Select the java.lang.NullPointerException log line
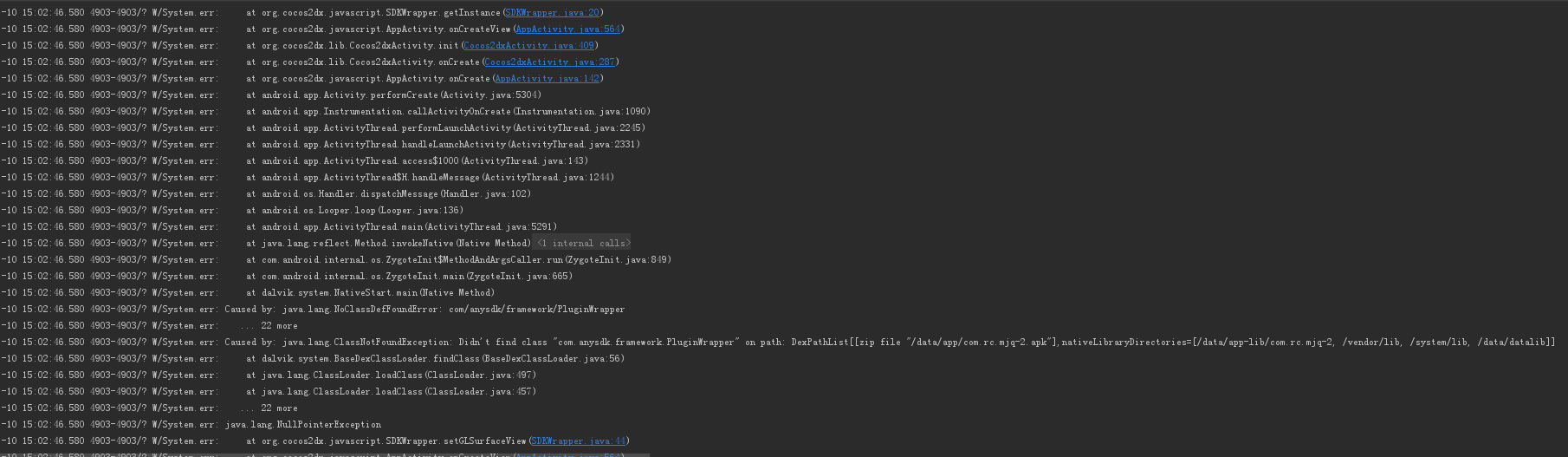Screen dimensions: 1568x457 coord(303,425)
